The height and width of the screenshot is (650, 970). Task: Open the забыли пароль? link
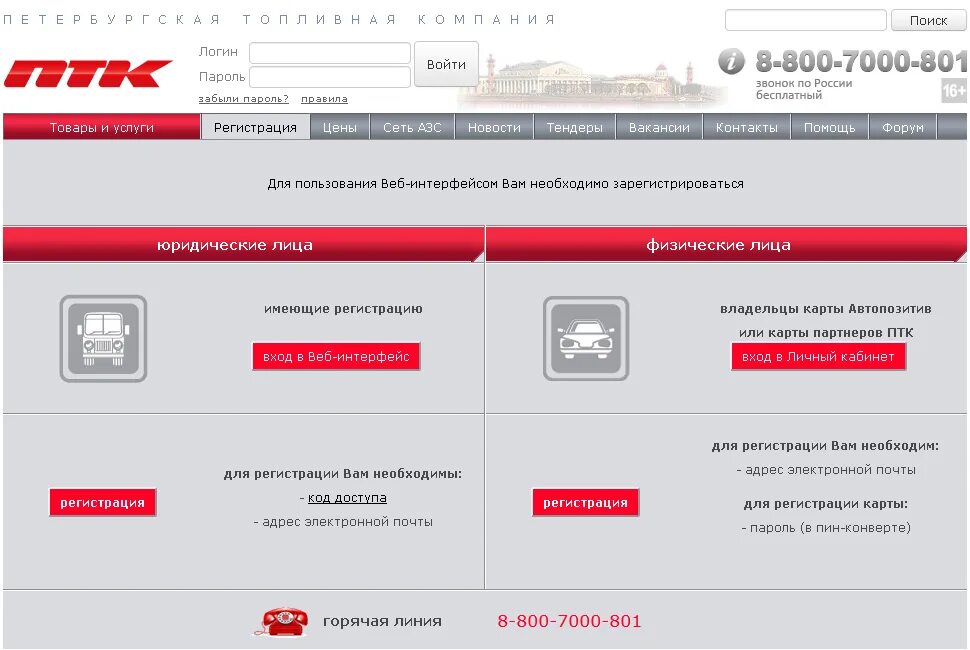tap(243, 99)
